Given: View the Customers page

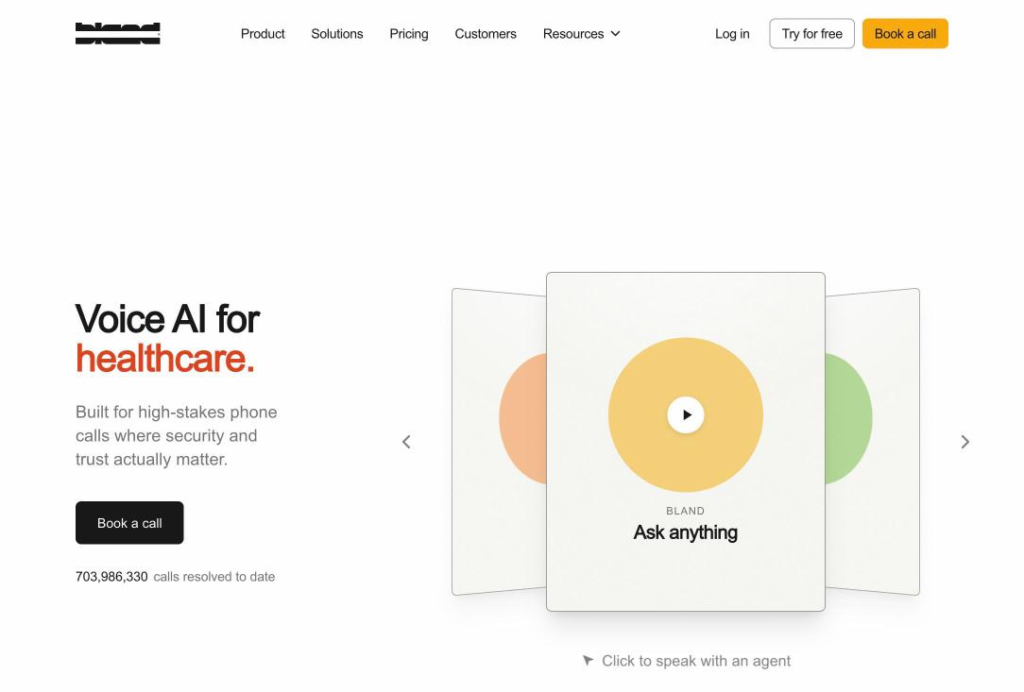Looking at the screenshot, I should click(485, 34).
